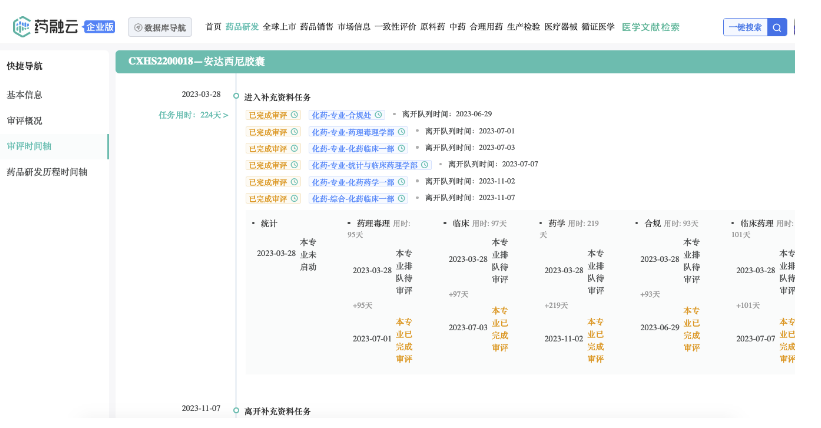Screen dimensions: 821x428
Task: Click clock icon beside 化药-专业-化药临床一部
Action: (x=402, y=148)
